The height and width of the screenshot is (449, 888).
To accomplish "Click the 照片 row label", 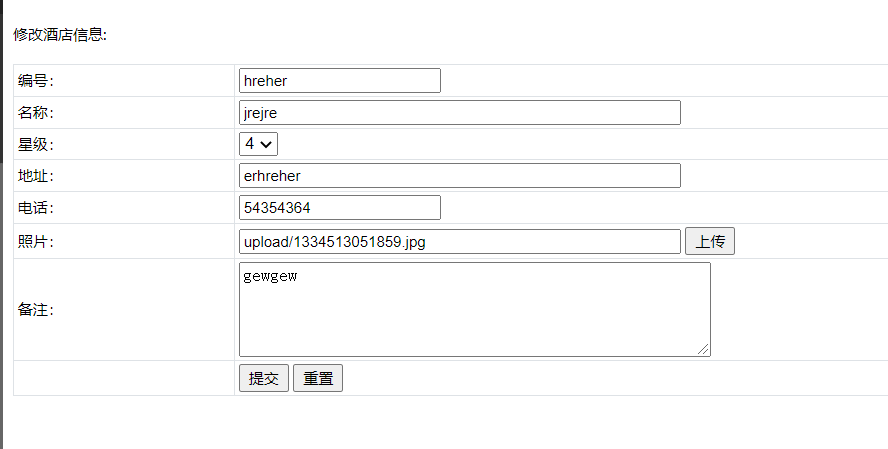I will point(36,242).
